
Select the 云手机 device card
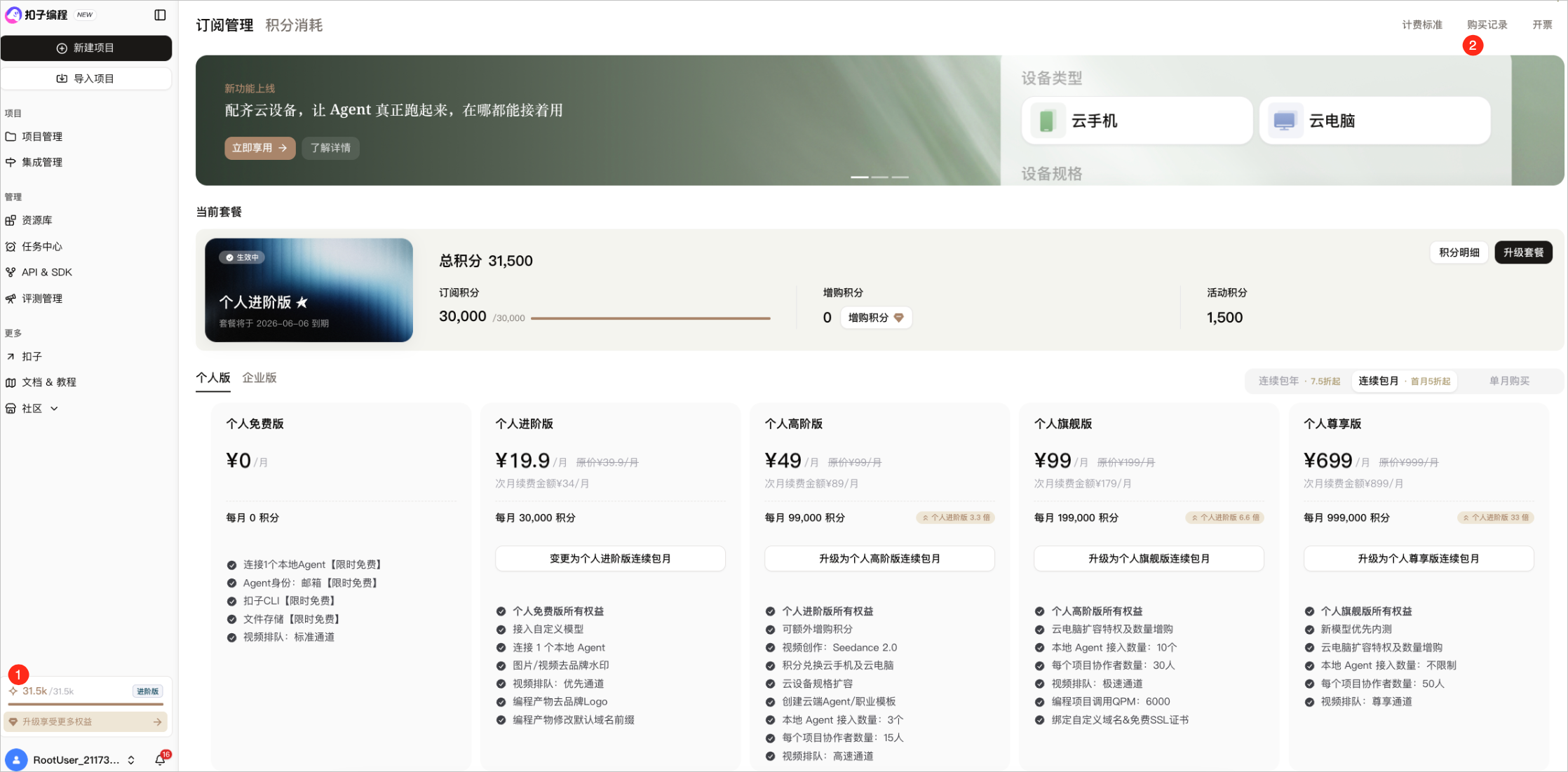click(x=1137, y=121)
